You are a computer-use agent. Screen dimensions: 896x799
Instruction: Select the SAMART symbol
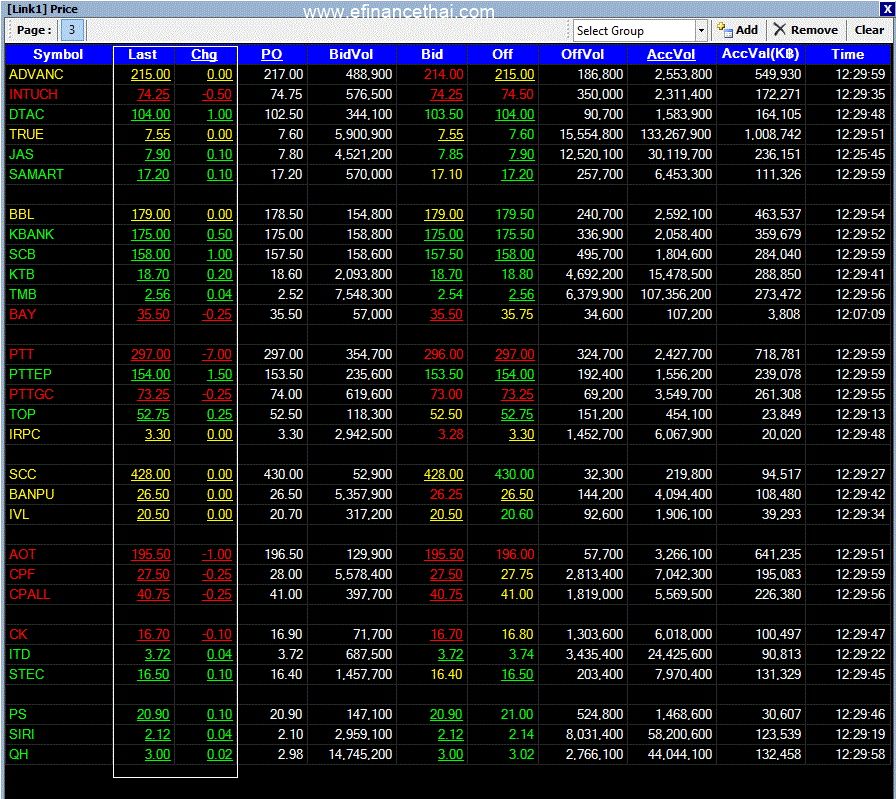pos(36,174)
